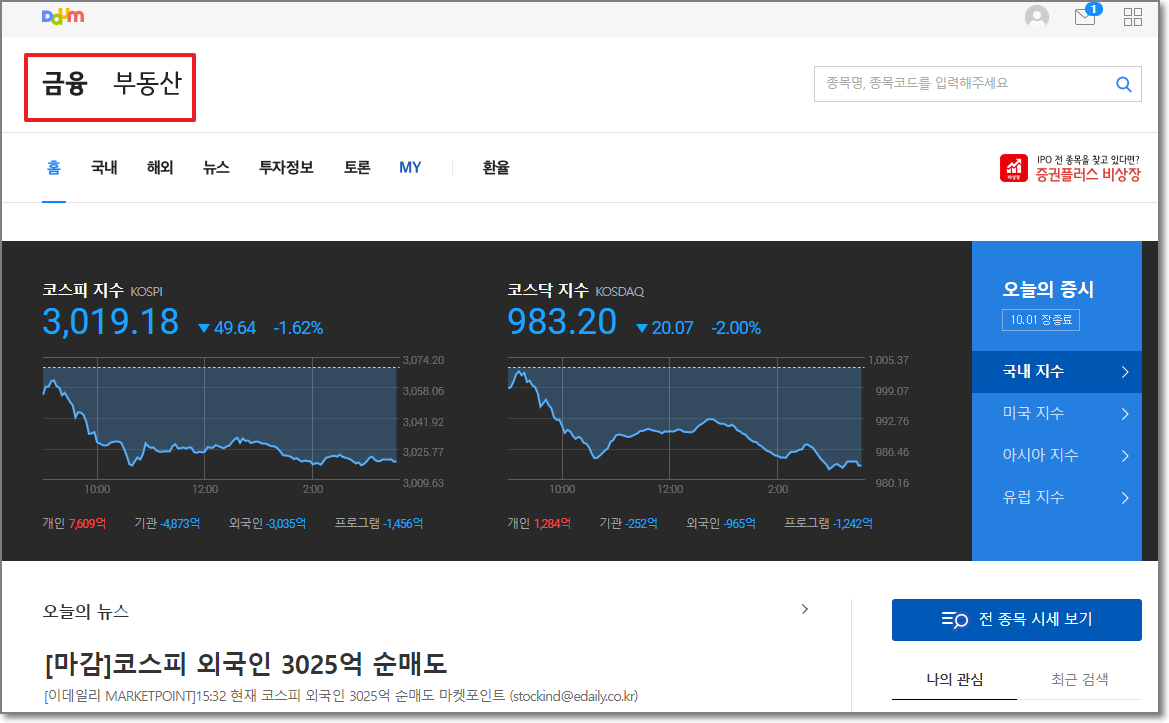Open the 코스닥 지수 KOSDAQ title
The height and width of the screenshot is (723, 1169).
point(576,290)
